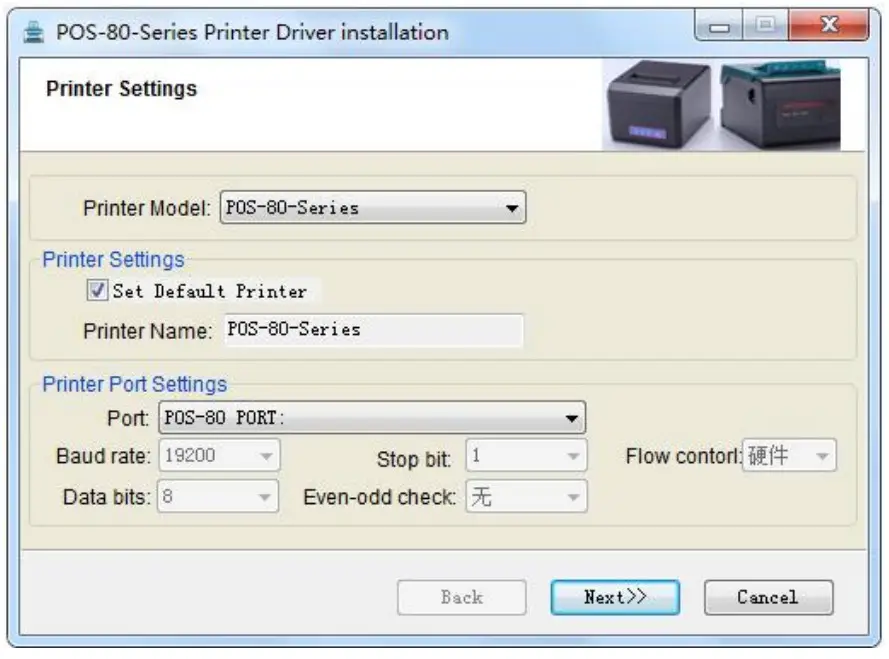The height and width of the screenshot is (659, 889).
Task: Cancel the driver installation
Action: point(768,597)
